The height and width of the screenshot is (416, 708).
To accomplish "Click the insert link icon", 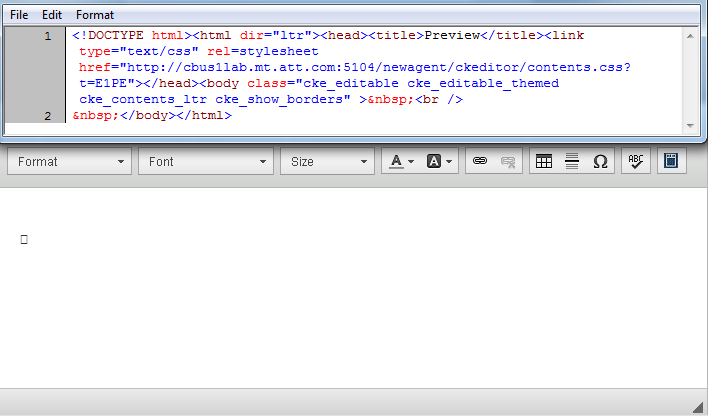I will [480, 161].
